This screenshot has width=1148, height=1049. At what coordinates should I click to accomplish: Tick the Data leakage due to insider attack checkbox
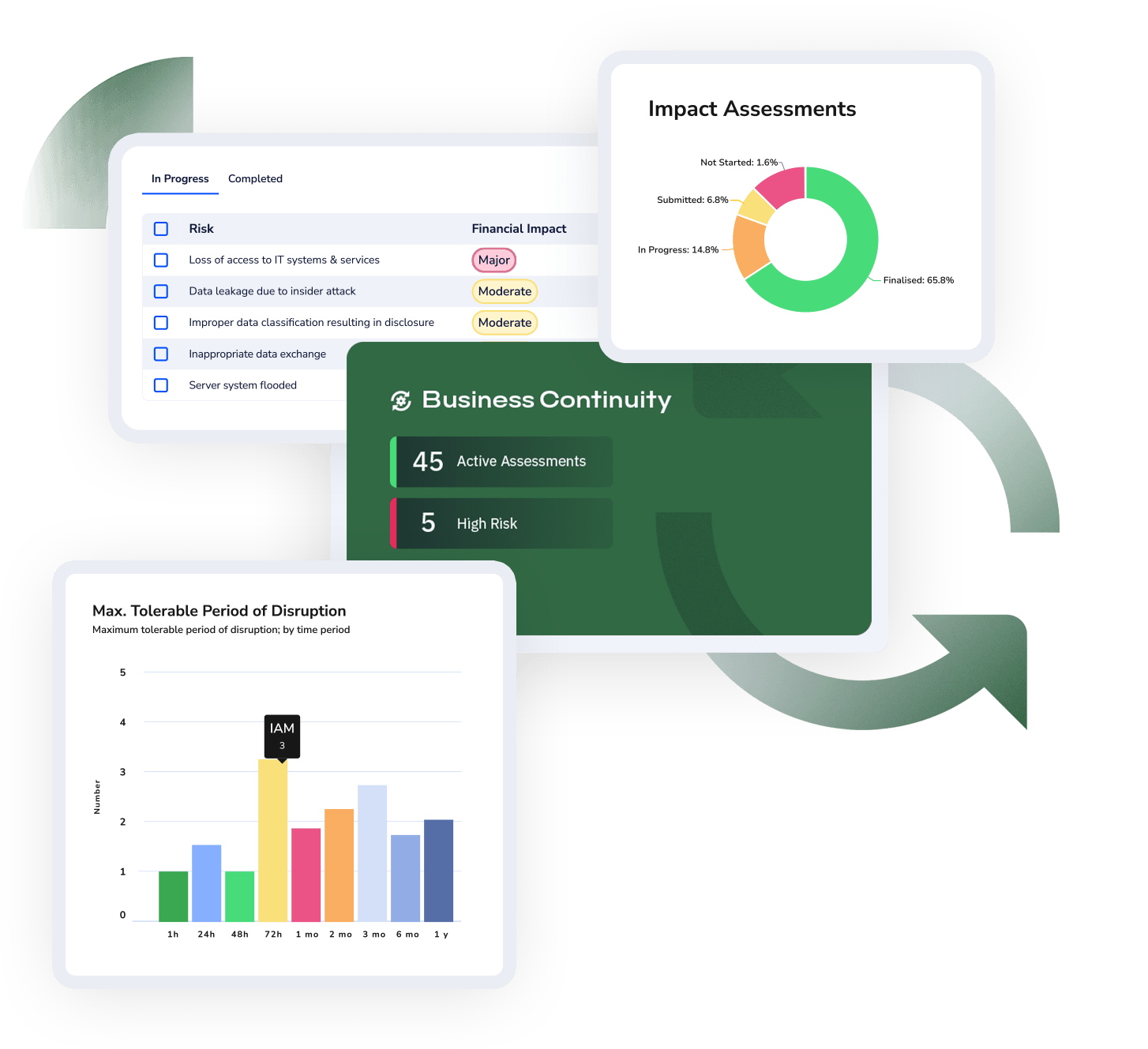161,291
